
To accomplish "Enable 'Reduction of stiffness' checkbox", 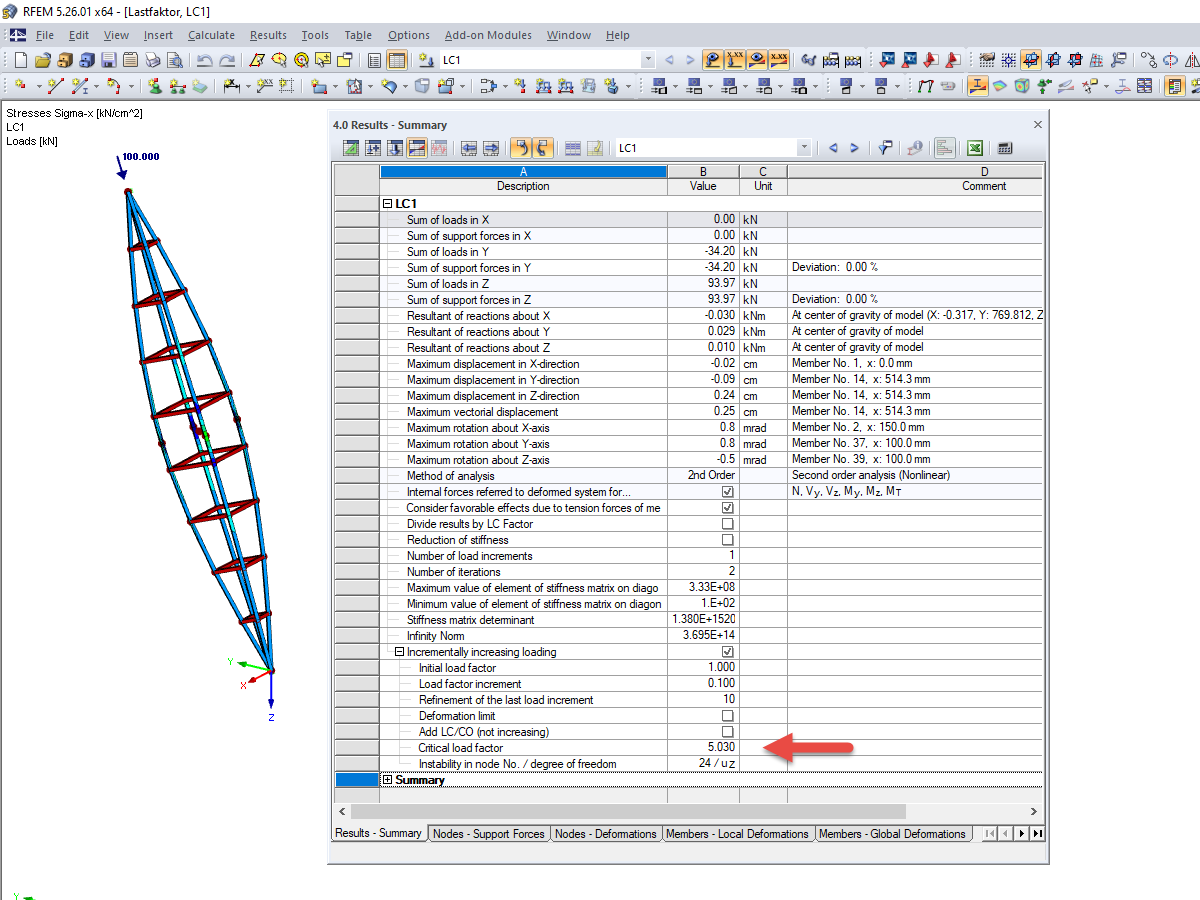I will tap(727, 540).
